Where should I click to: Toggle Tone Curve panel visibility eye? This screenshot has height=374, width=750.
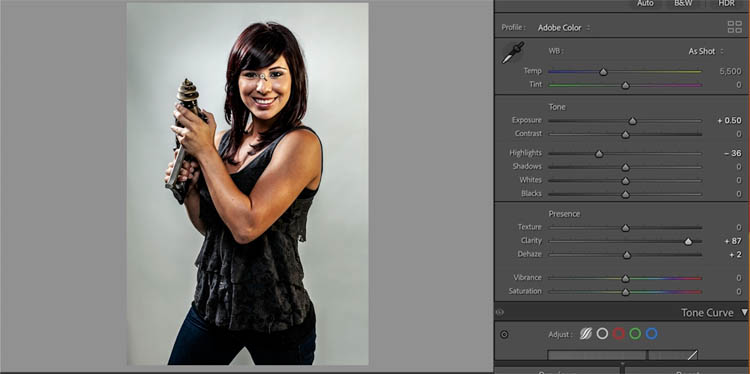coord(500,312)
